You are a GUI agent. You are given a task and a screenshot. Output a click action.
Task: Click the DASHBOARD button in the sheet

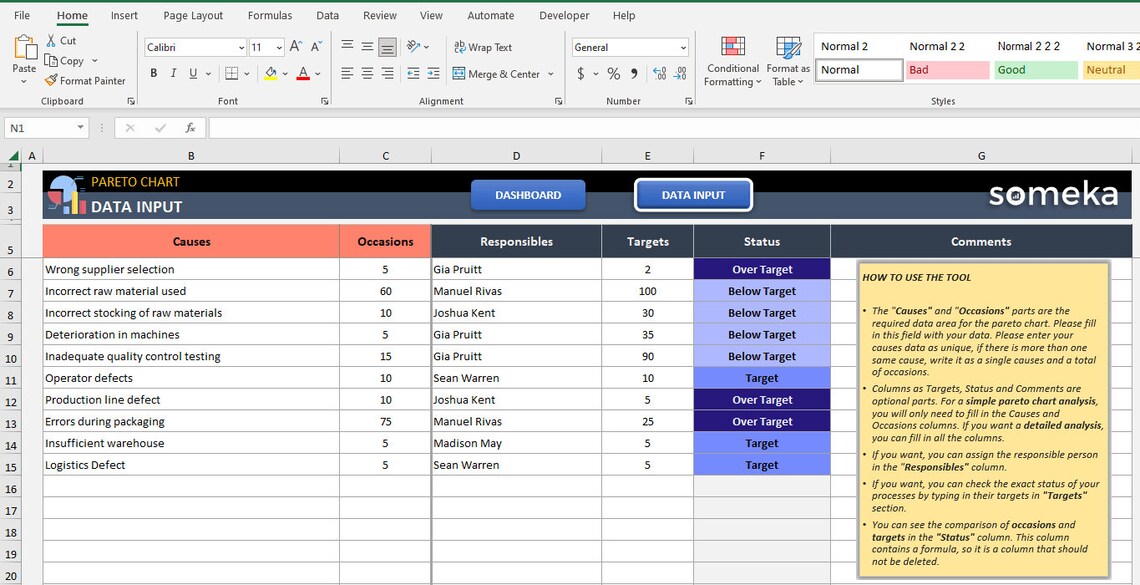527,196
